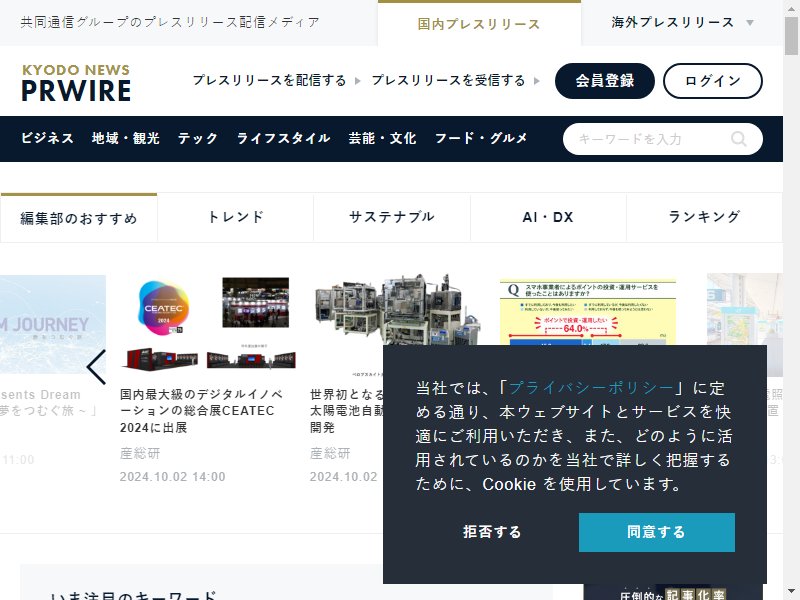Open the Dream Journey article thumbnail
This screenshot has height=600, width=800.
(x=53, y=324)
